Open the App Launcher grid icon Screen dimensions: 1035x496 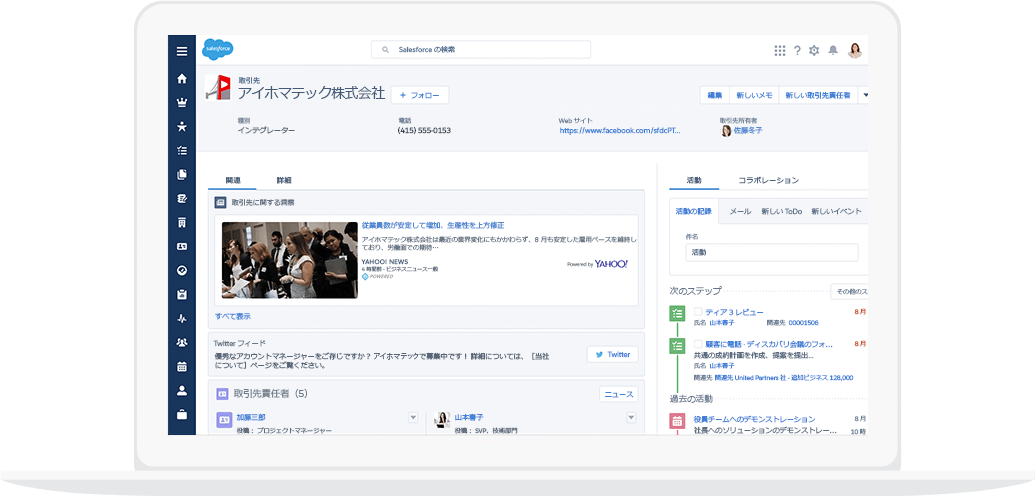pyautogui.click(x=779, y=51)
